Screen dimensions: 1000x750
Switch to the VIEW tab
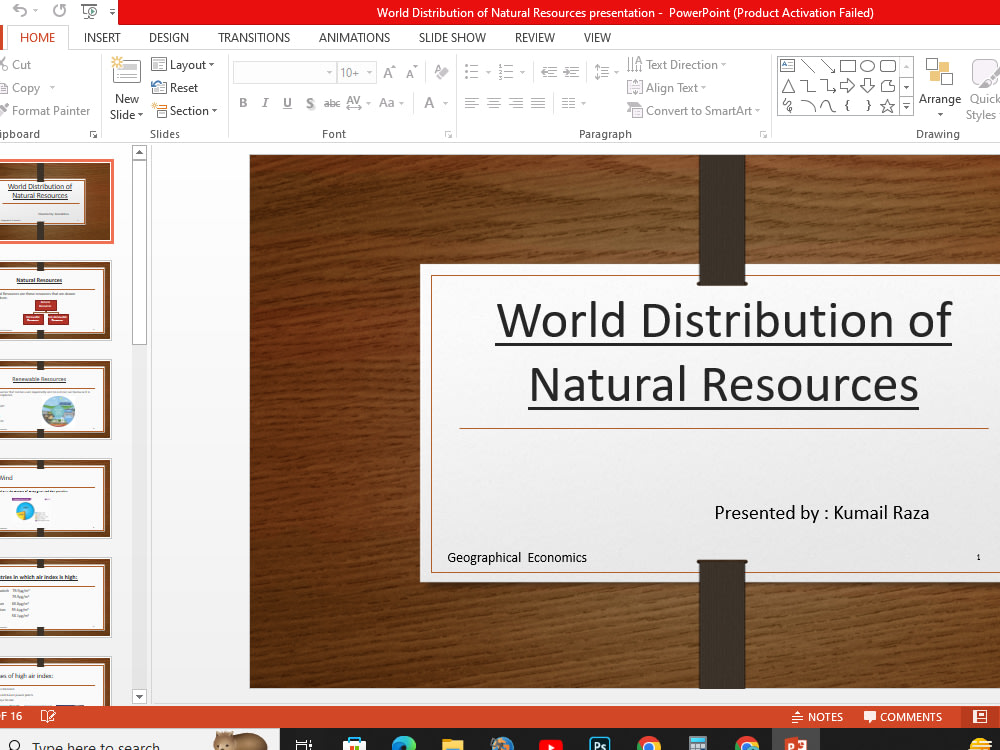598,38
